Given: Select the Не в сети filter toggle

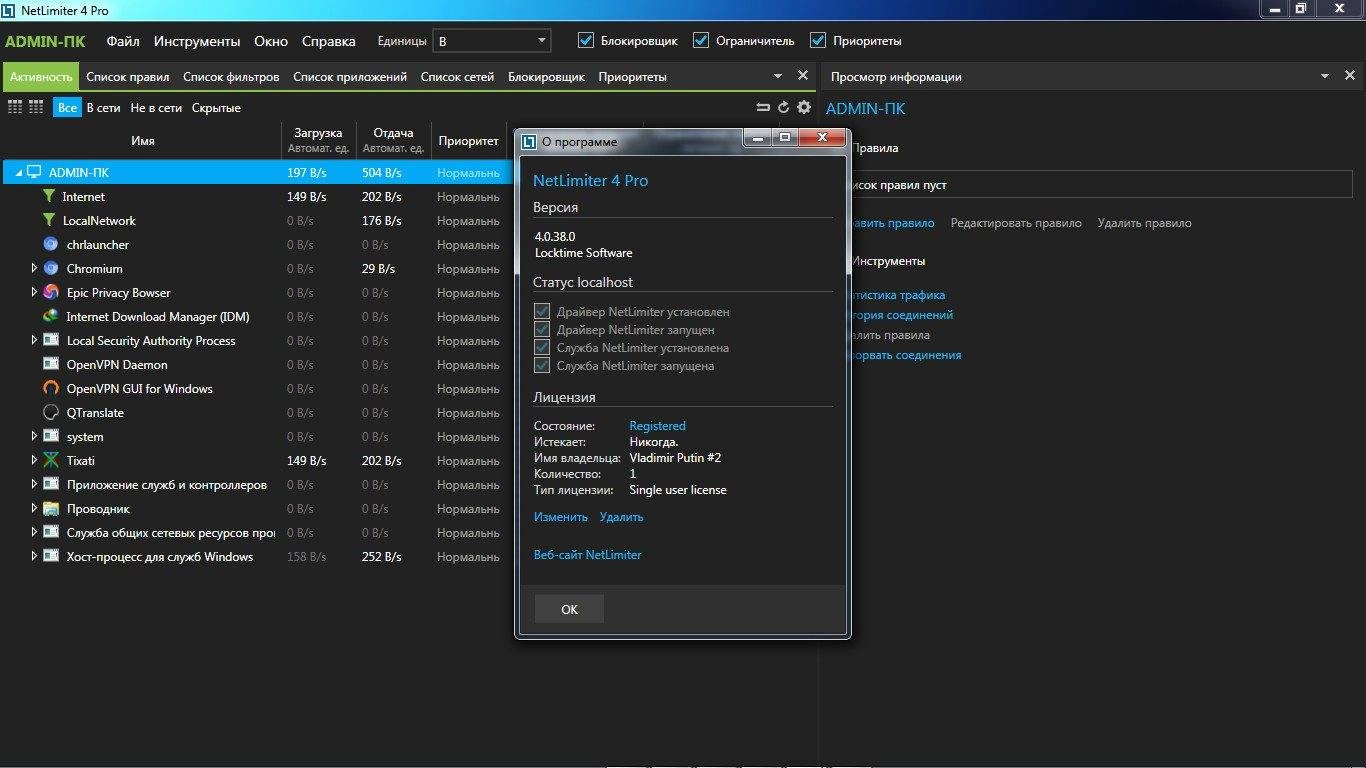Looking at the screenshot, I should [156, 107].
